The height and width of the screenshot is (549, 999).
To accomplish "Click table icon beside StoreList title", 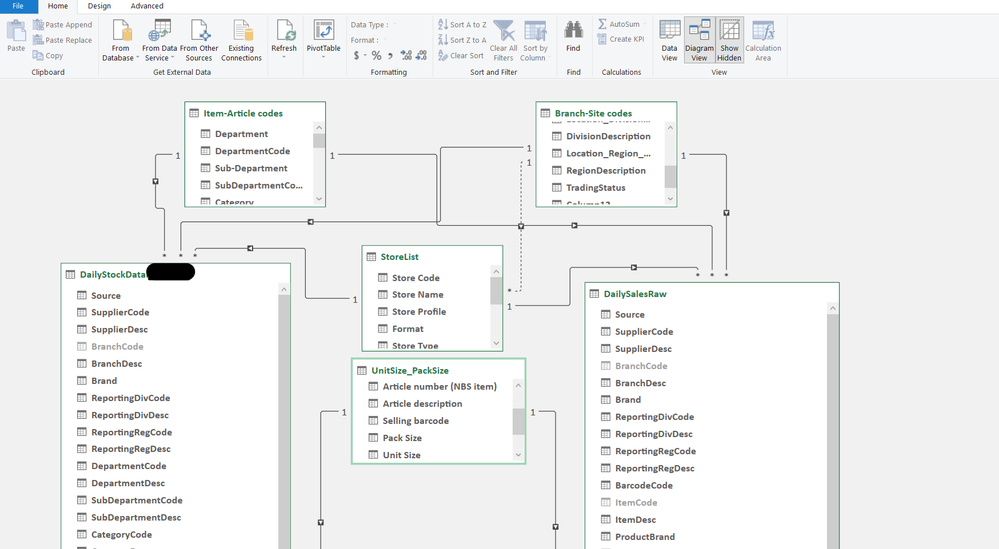I will 371,257.
